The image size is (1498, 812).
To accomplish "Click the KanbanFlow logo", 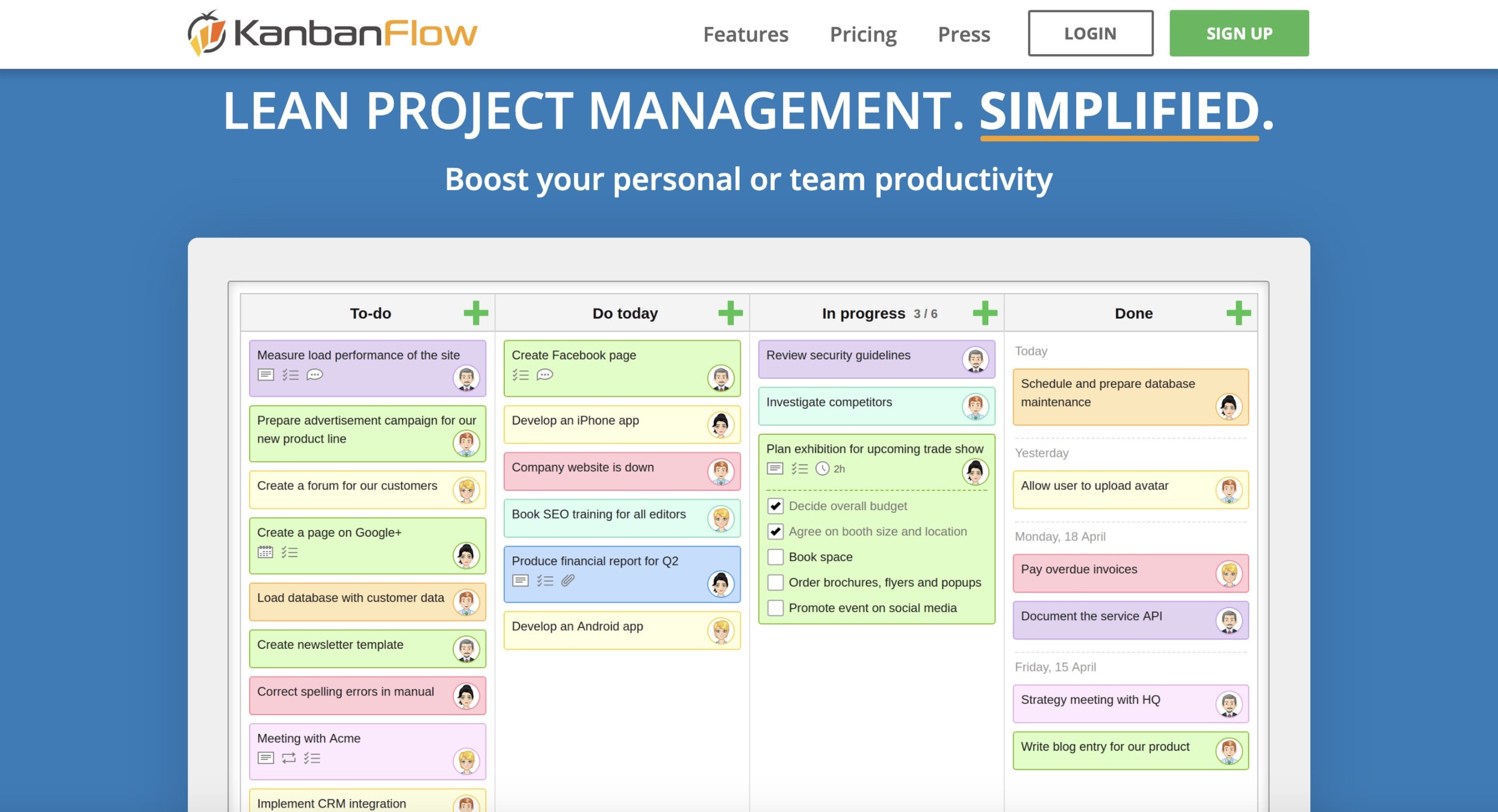I will (x=333, y=33).
